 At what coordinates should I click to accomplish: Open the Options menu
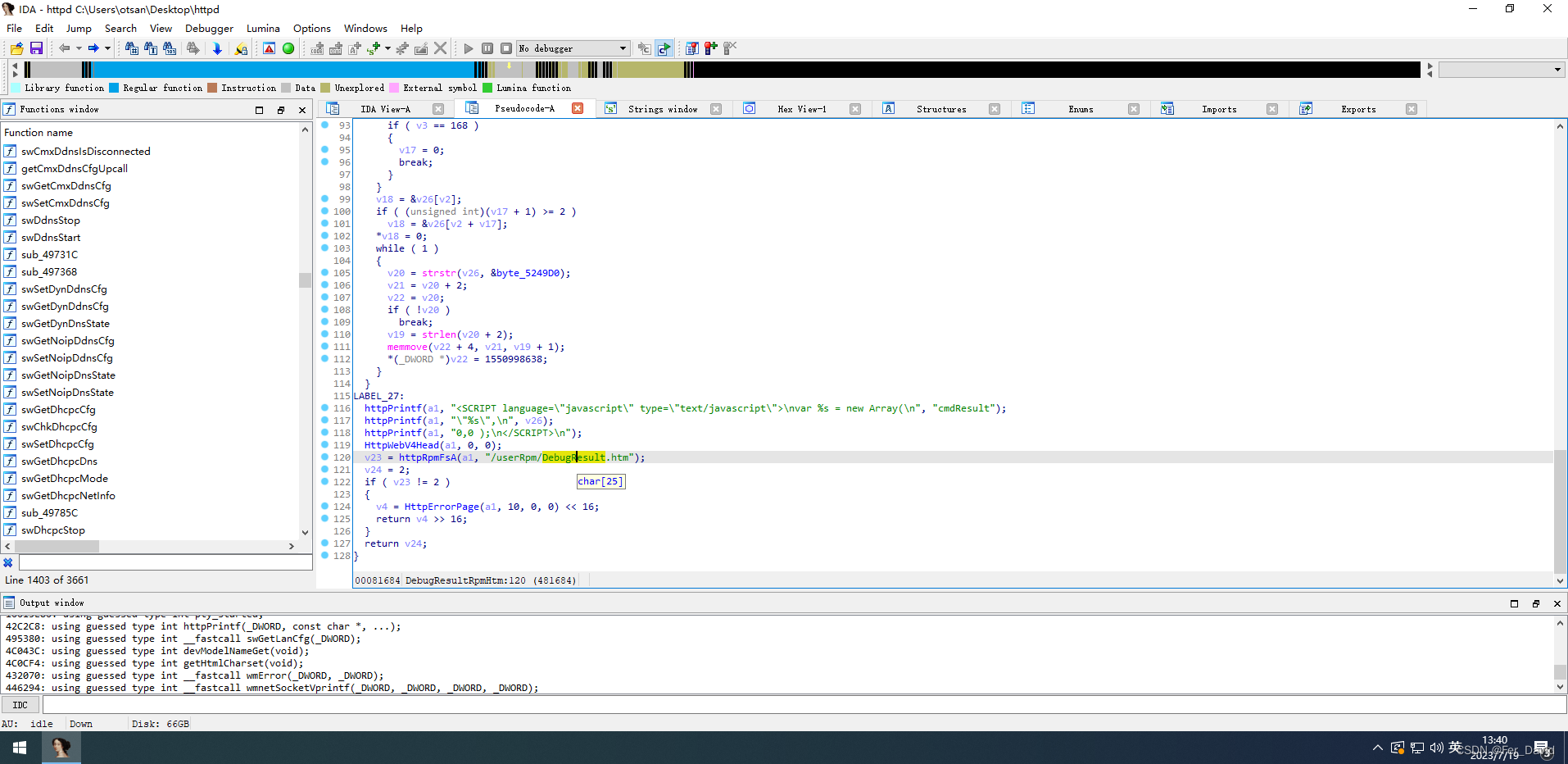point(312,28)
